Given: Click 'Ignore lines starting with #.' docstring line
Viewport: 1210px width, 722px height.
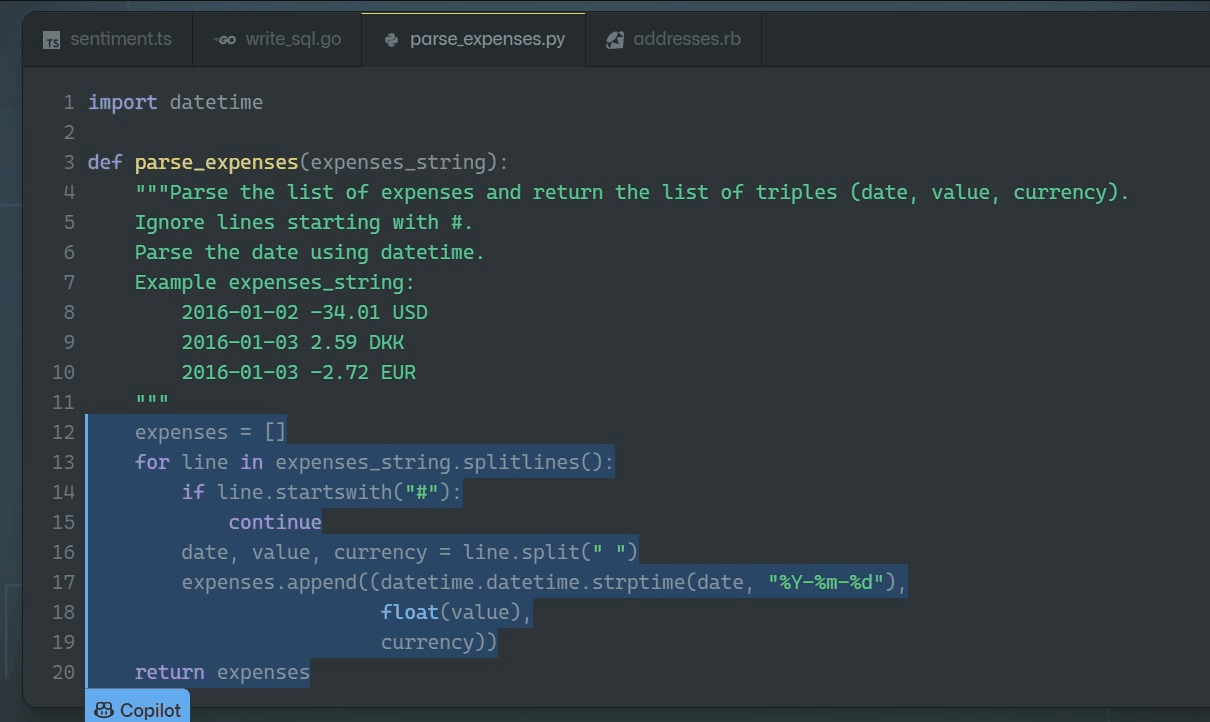Looking at the screenshot, I should tap(304, 222).
